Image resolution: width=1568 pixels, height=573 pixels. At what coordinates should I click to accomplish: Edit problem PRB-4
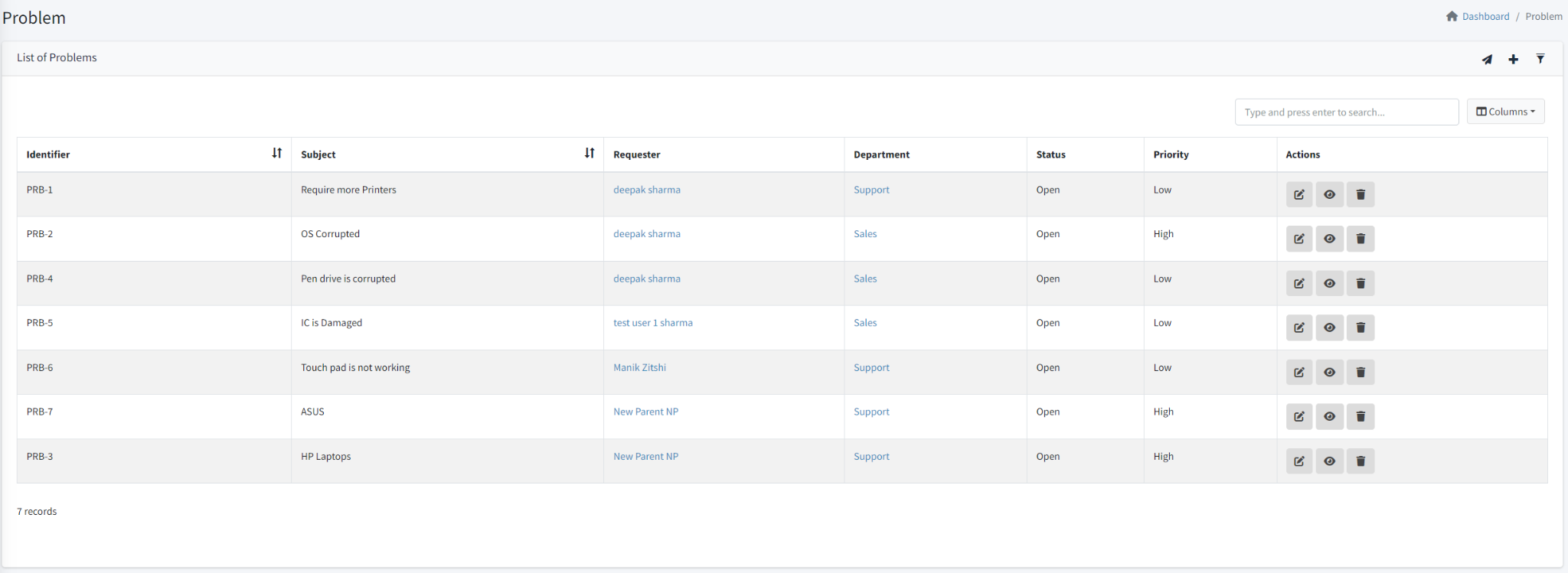(1299, 283)
